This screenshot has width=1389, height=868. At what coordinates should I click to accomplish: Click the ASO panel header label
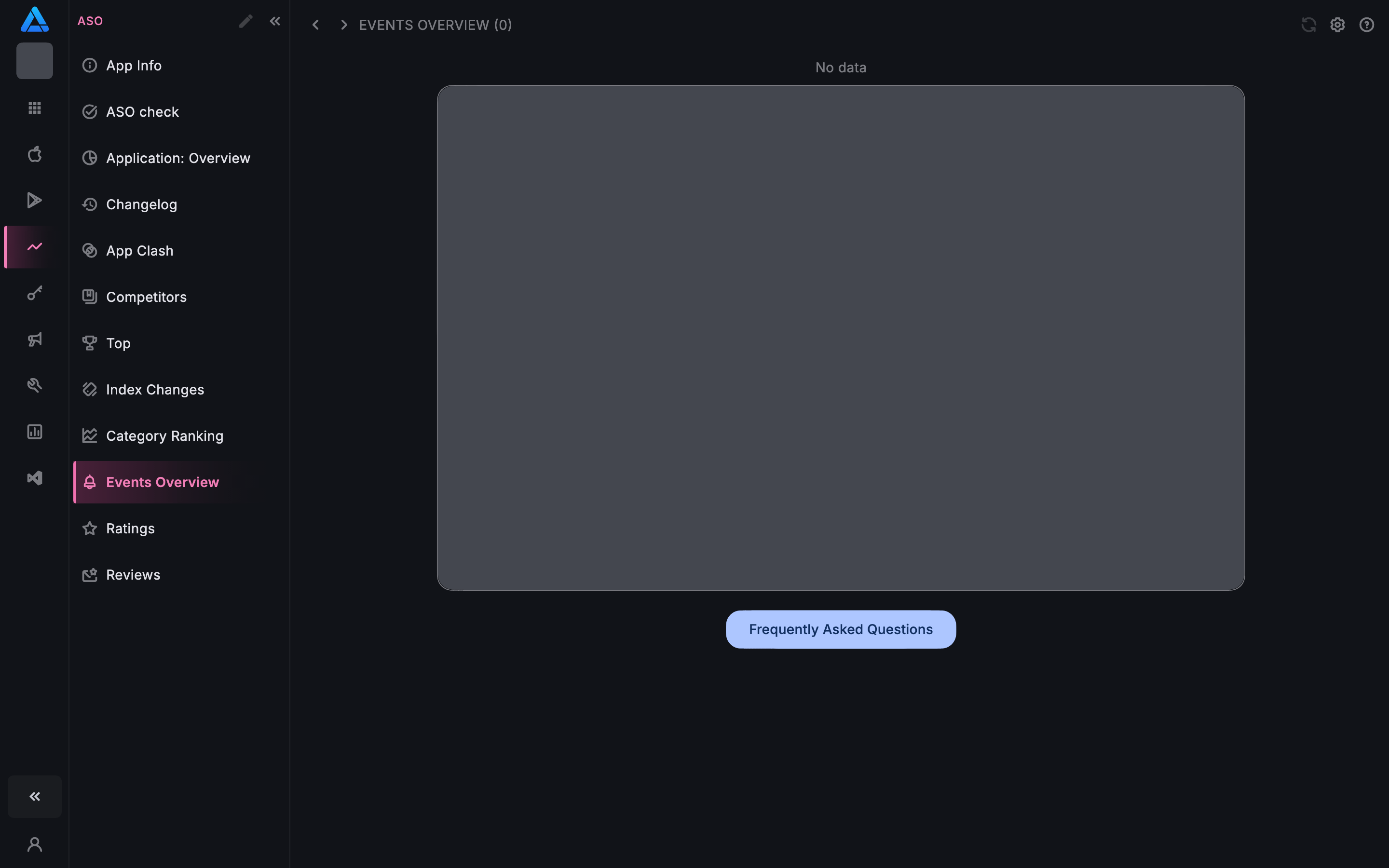pos(90,21)
